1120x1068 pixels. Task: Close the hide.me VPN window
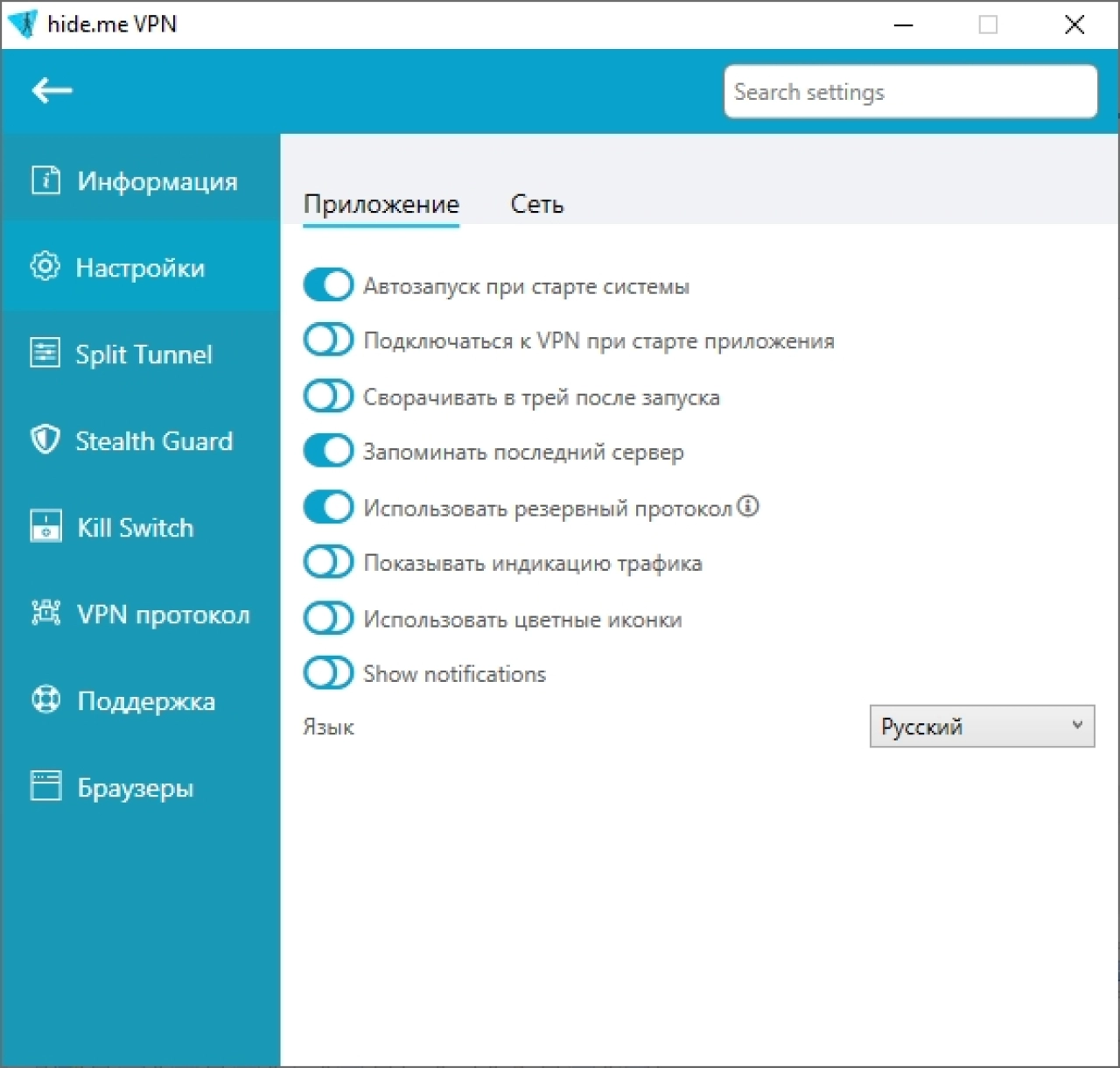1074,25
